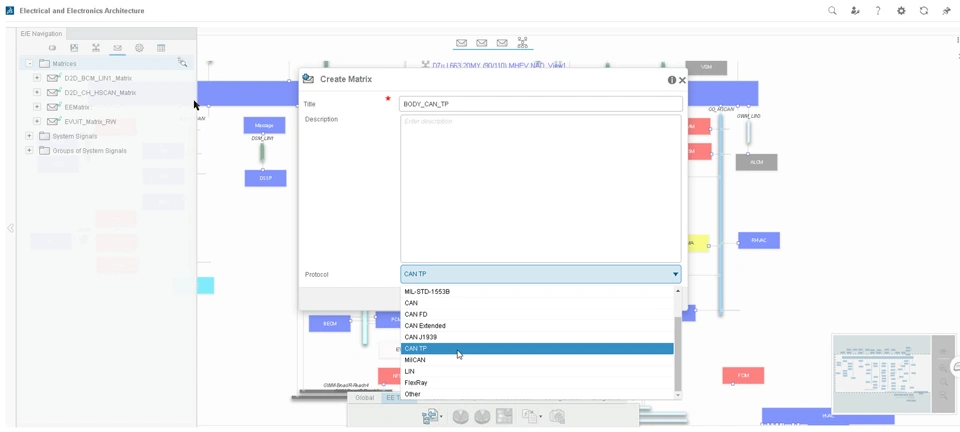Expand the D2D_BCM_LIN1_Matrix node
Screen dimensions: 960x432
point(37,78)
